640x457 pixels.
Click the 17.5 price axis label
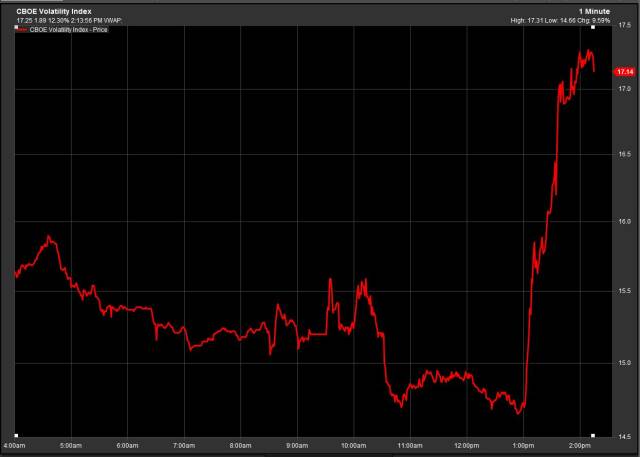click(x=624, y=25)
